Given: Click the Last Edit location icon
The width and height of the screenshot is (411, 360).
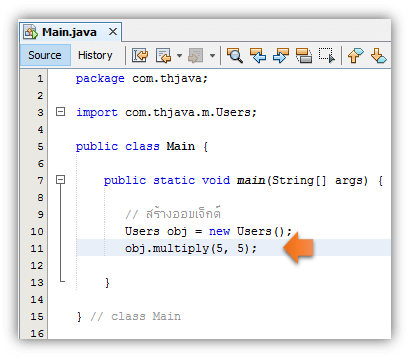Looking at the screenshot, I should pos(140,55).
